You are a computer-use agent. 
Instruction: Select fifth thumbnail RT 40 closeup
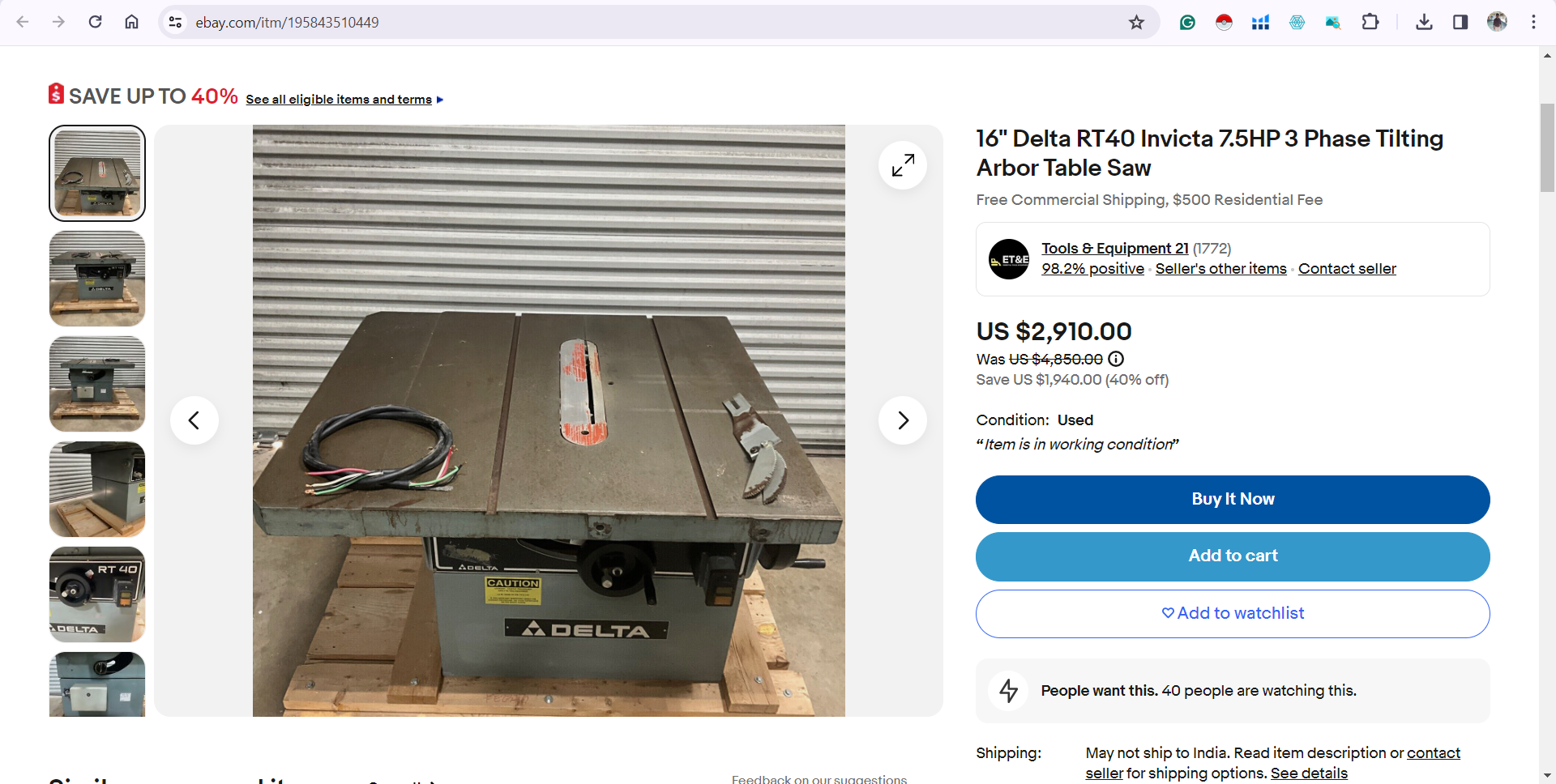coord(97,594)
